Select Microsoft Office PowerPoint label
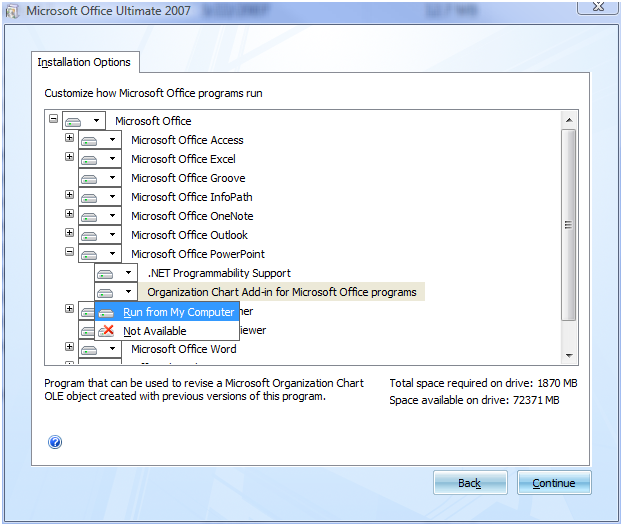 click(x=198, y=254)
